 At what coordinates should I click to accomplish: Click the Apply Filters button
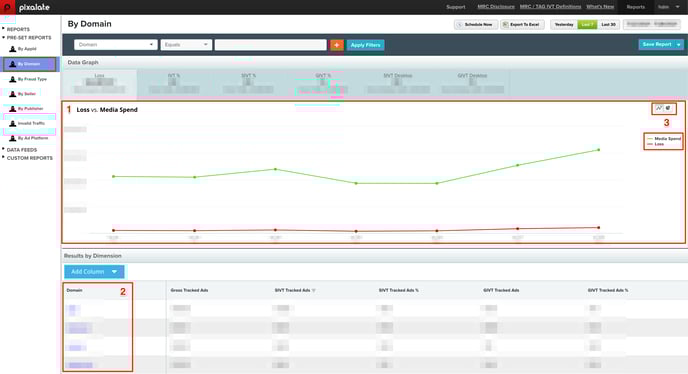point(366,45)
